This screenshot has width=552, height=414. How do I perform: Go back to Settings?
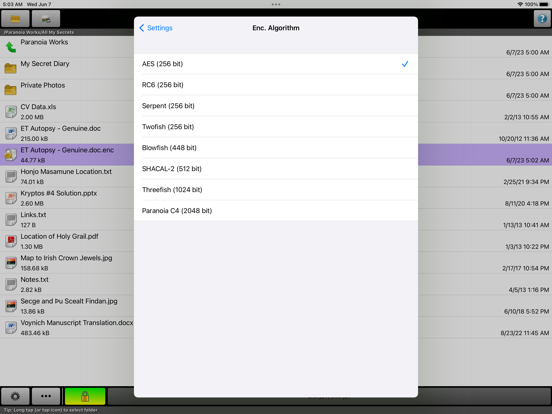point(156,28)
